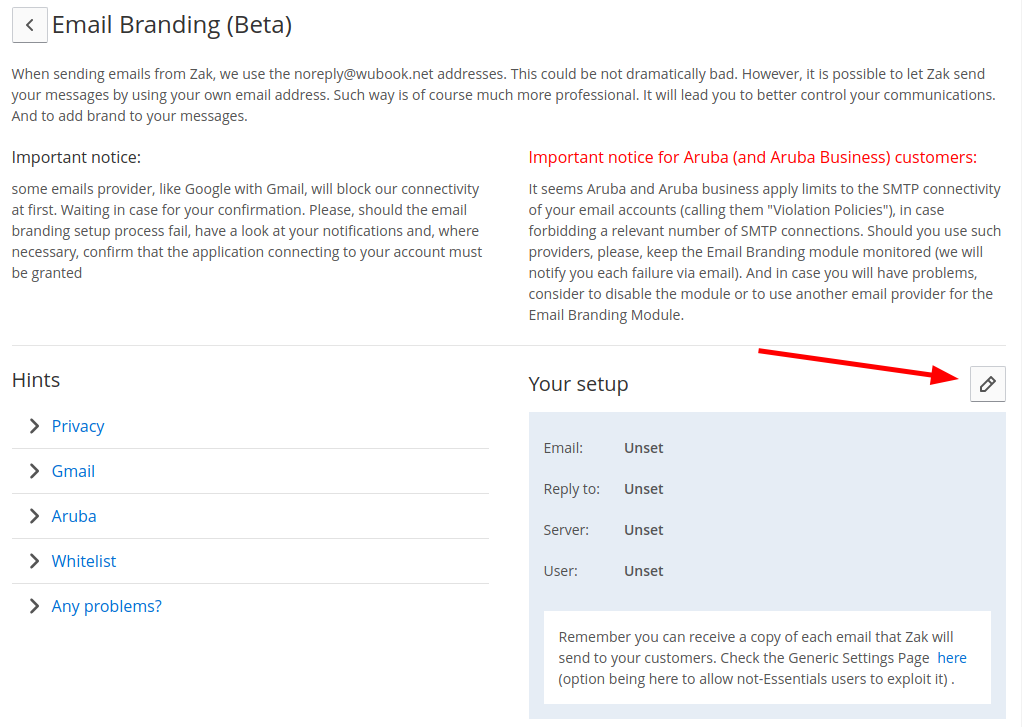1022x727 pixels.
Task: Click the Email Branding (Beta) title
Action: (x=172, y=25)
